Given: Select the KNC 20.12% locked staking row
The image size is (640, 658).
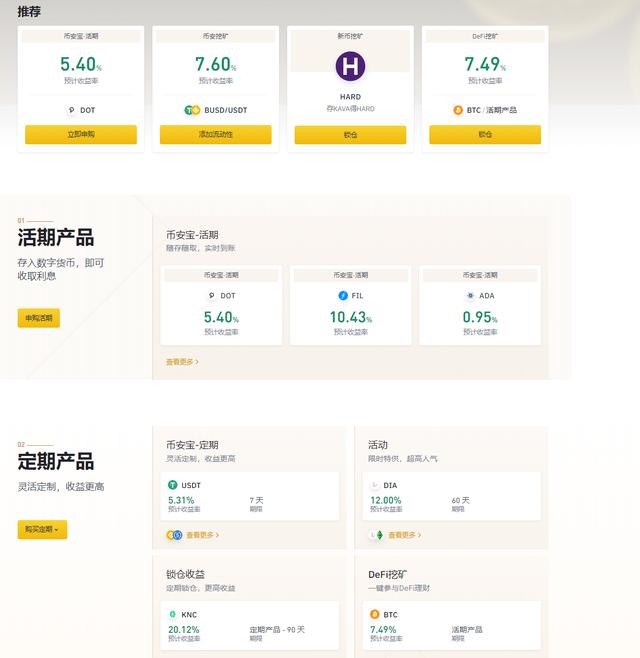Looking at the screenshot, I should [x=250, y=625].
